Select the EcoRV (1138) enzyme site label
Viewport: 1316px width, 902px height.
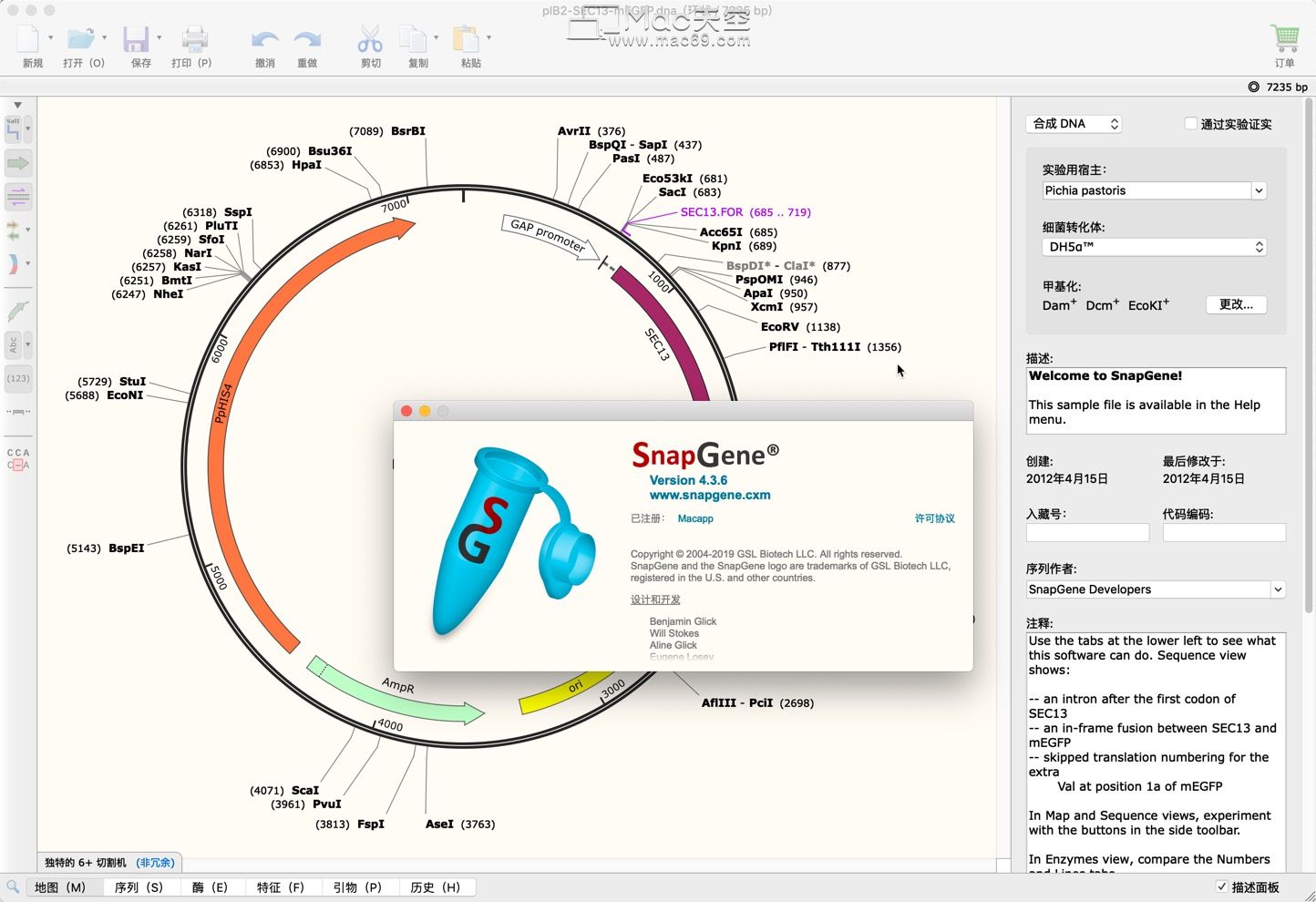[x=800, y=327]
